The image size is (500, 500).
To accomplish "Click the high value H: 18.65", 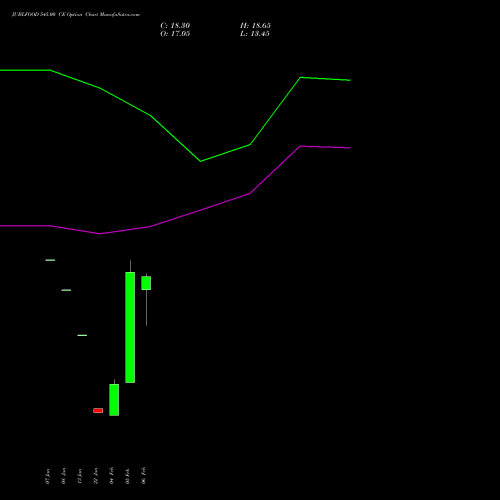I will (255, 26).
